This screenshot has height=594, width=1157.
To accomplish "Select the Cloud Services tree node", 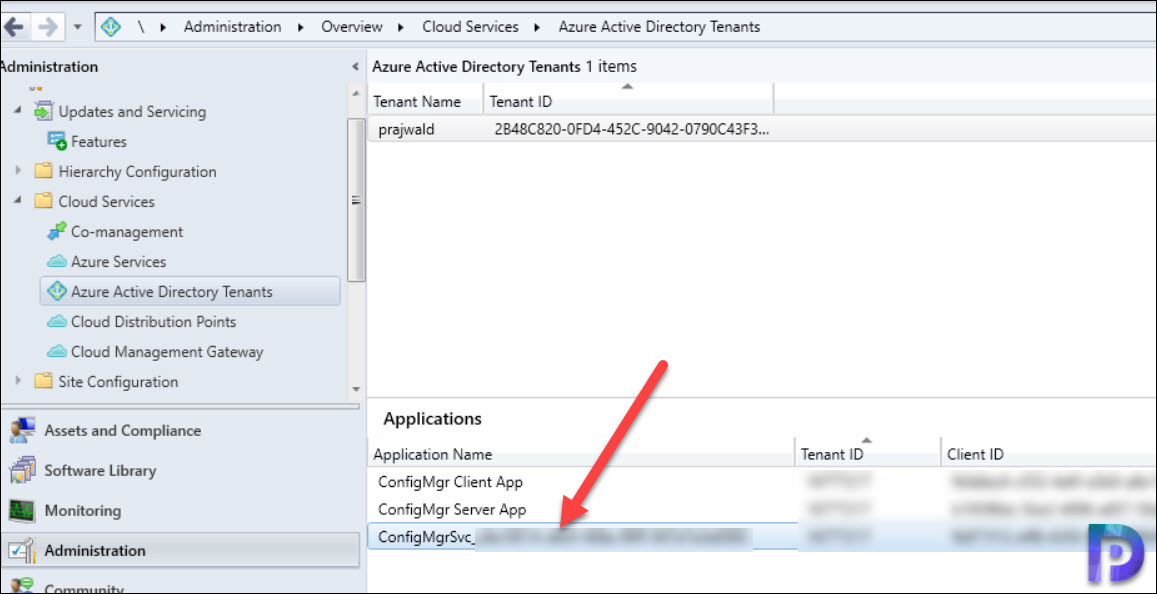I will (106, 202).
